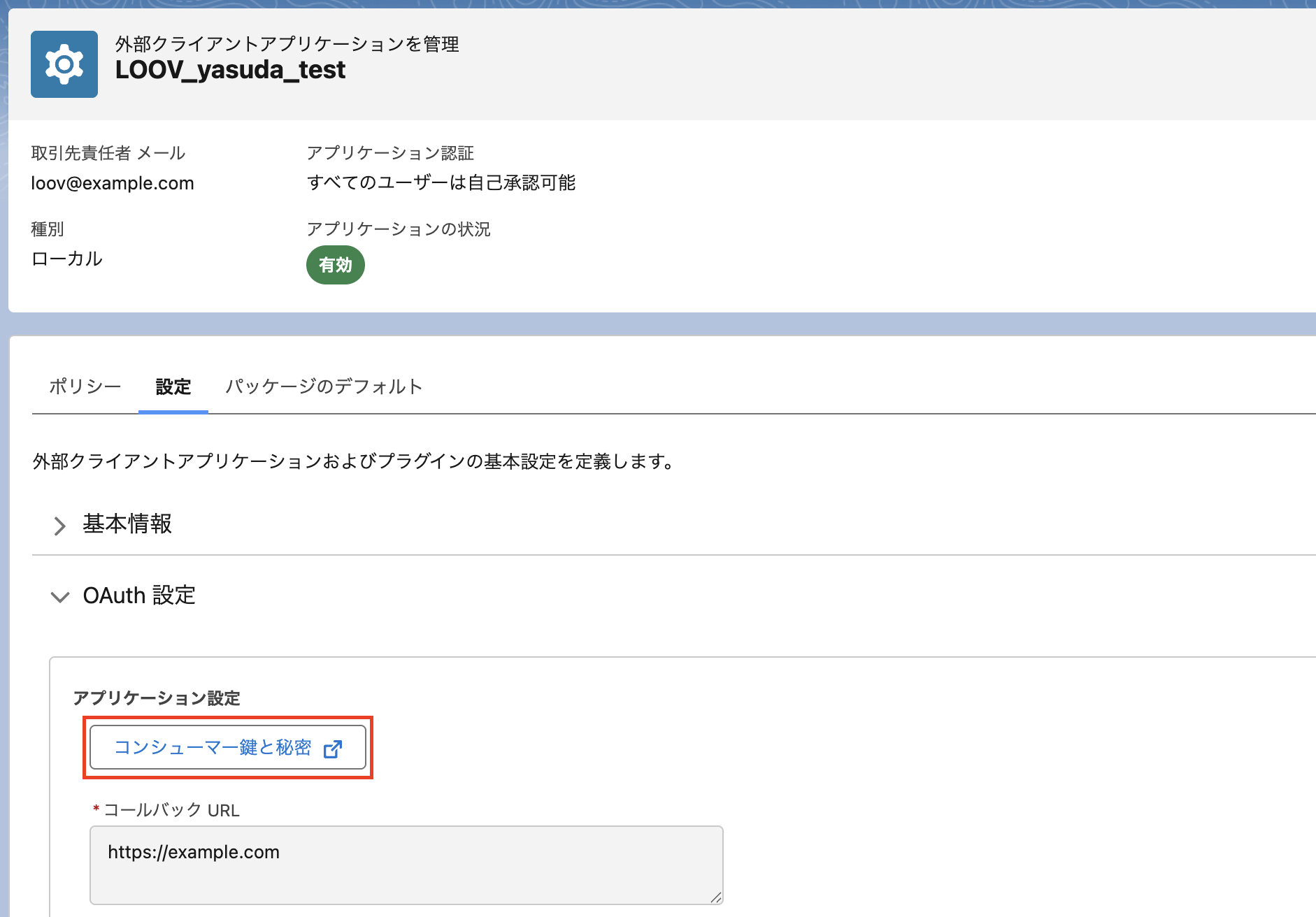Click the すべてのユーザーは自己承認可能 value
The width and height of the screenshot is (1316, 917).
point(441,182)
